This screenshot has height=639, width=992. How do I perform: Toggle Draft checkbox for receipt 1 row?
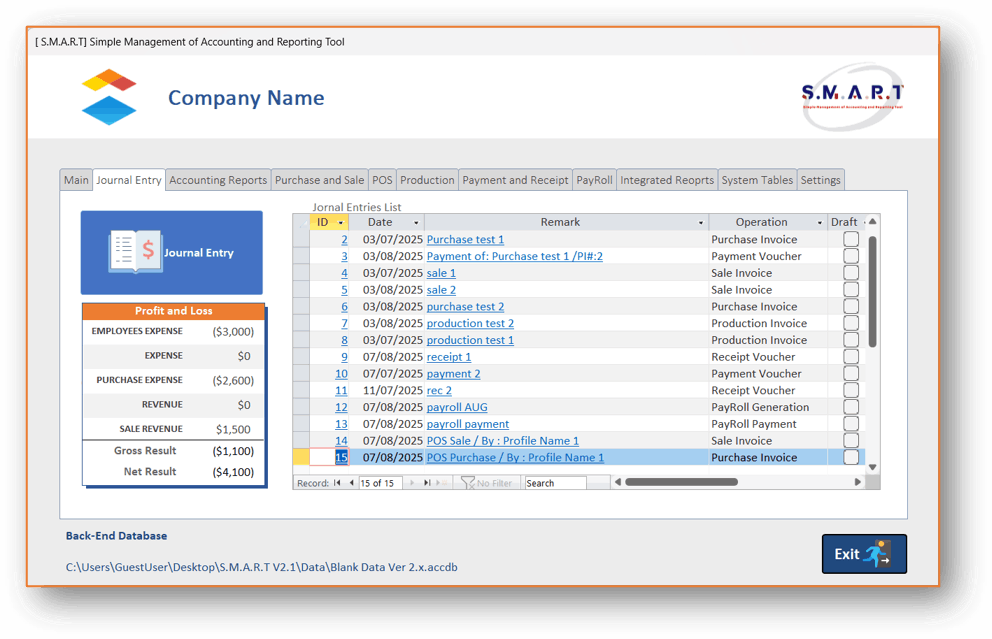(x=851, y=356)
